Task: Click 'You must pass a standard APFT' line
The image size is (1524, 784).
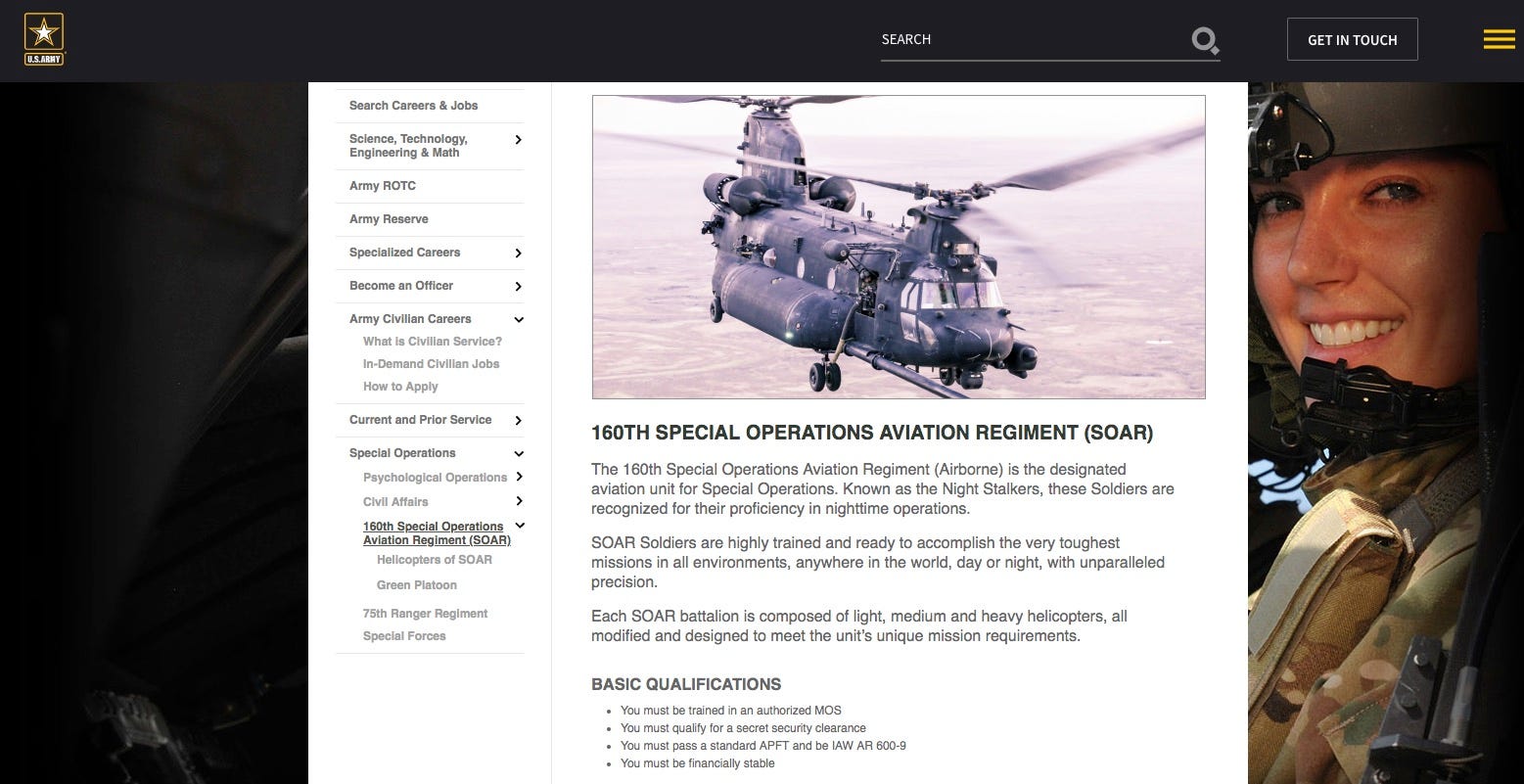Action: click(x=763, y=746)
